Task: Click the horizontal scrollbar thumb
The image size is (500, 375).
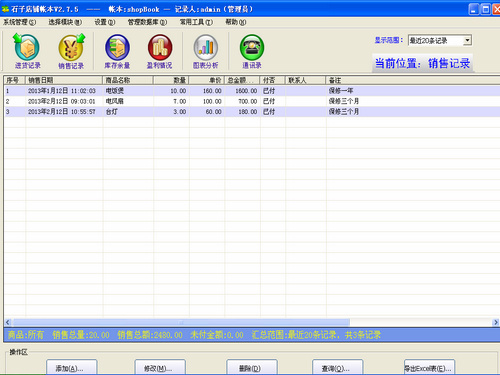Action: tap(181, 322)
